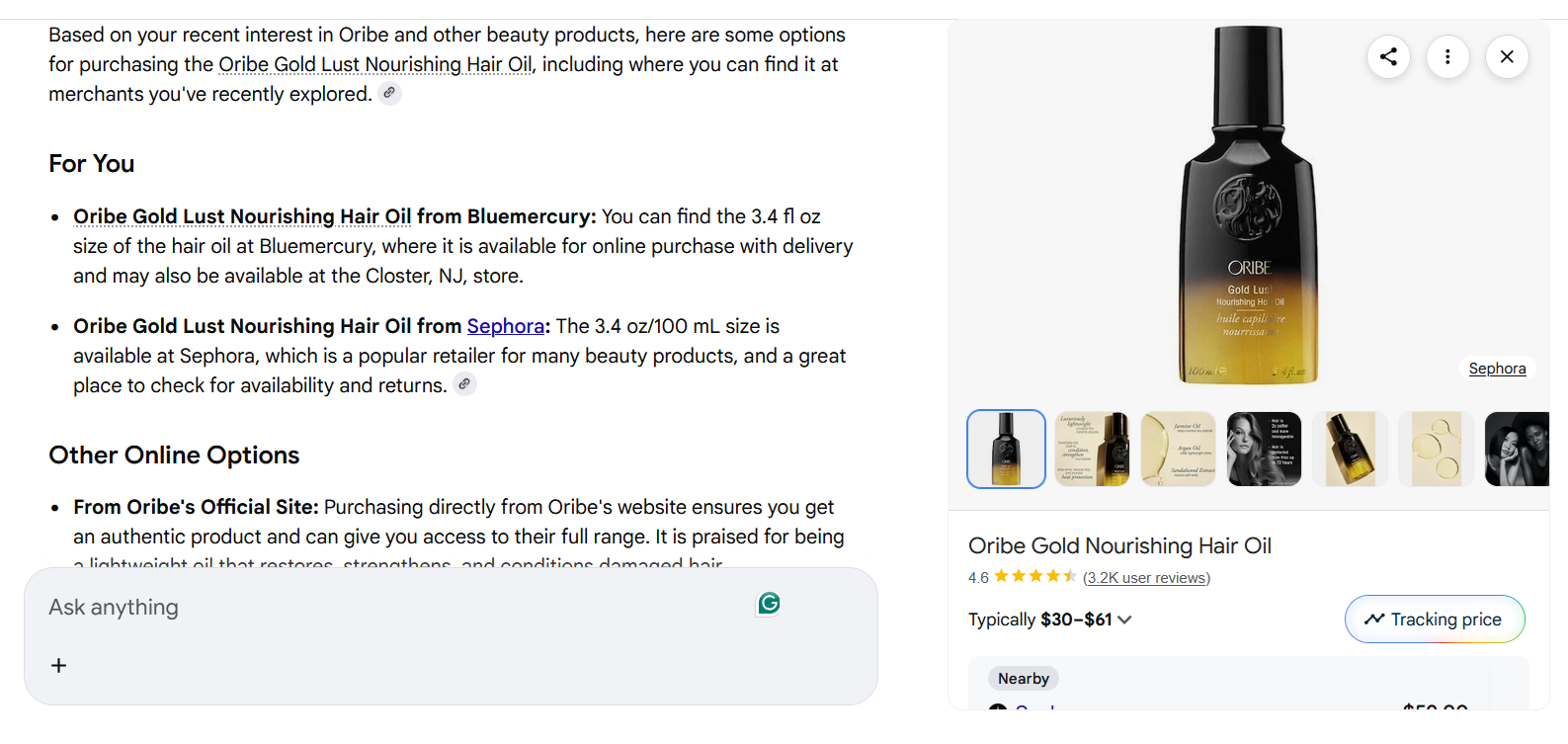Click inside the Ask anything field

click(296, 607)
